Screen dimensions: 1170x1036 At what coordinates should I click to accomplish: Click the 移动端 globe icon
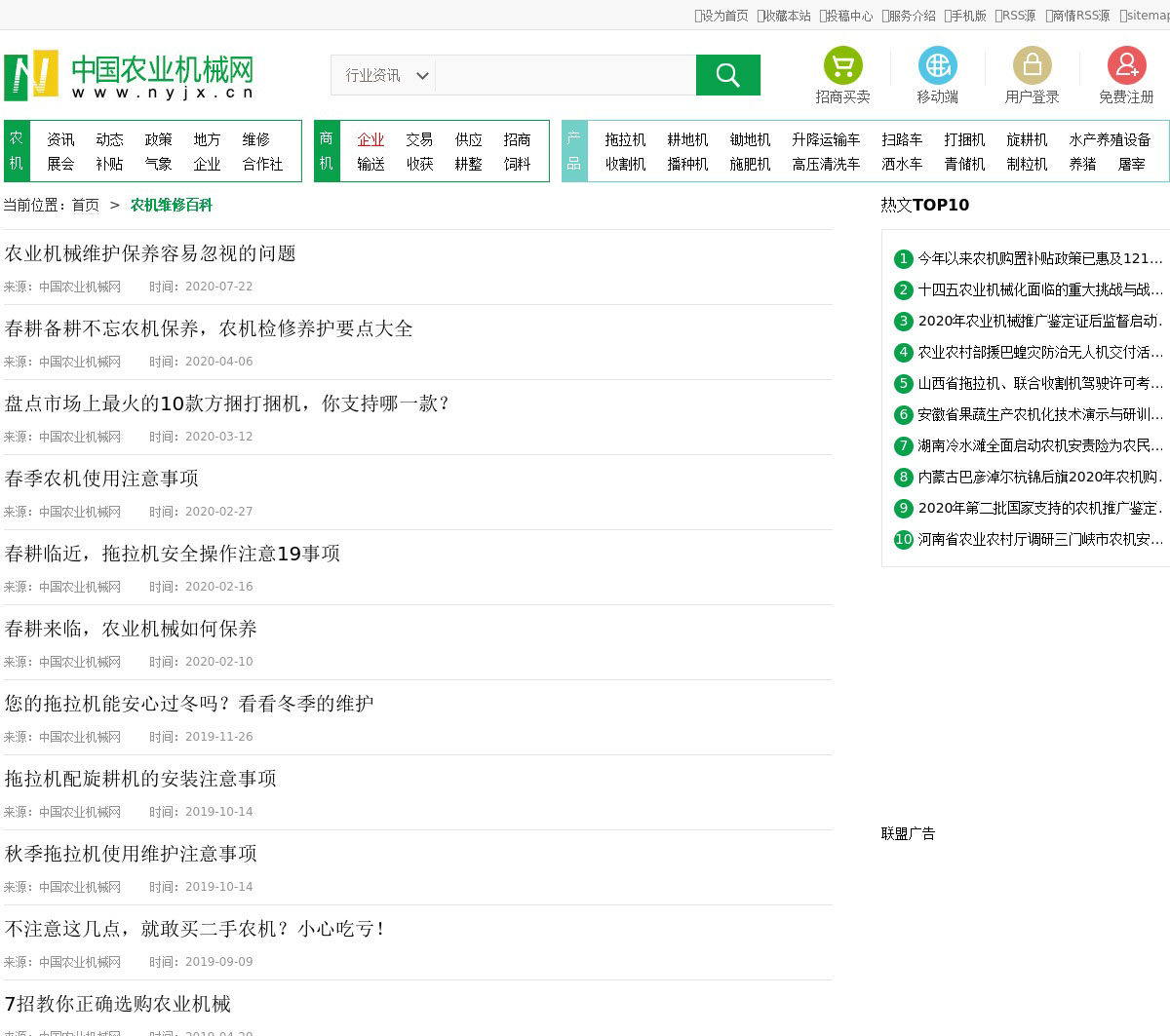coord(937,66)
